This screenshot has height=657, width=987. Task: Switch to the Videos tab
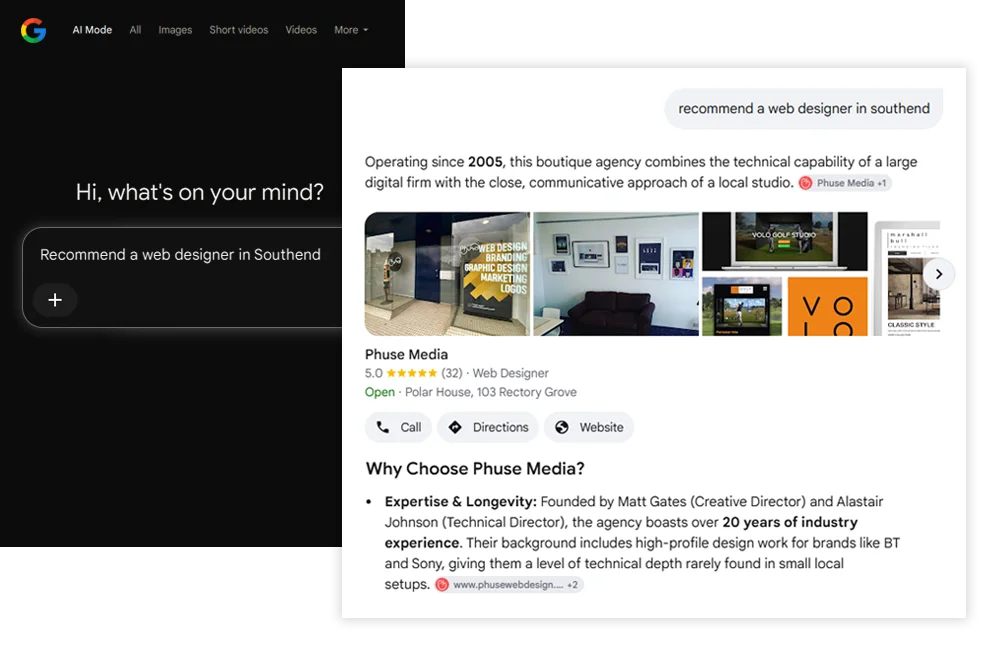tap(301, 30)
